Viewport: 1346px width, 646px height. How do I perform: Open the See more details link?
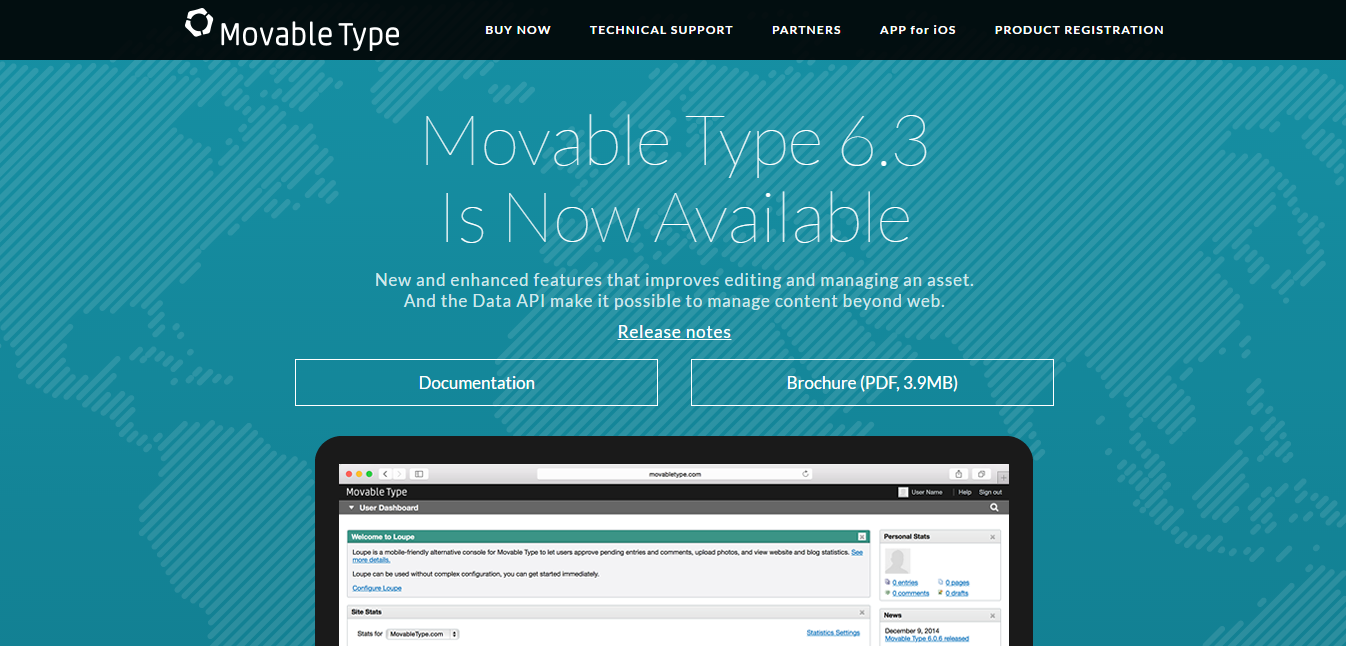[371, 560]
